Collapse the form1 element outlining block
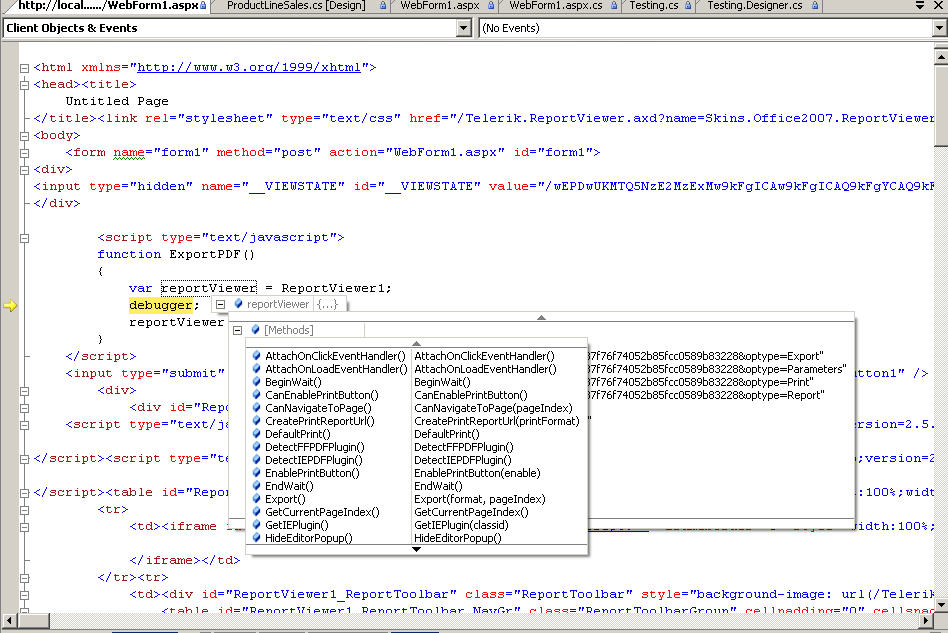948x633 pixels. [25, 153]
